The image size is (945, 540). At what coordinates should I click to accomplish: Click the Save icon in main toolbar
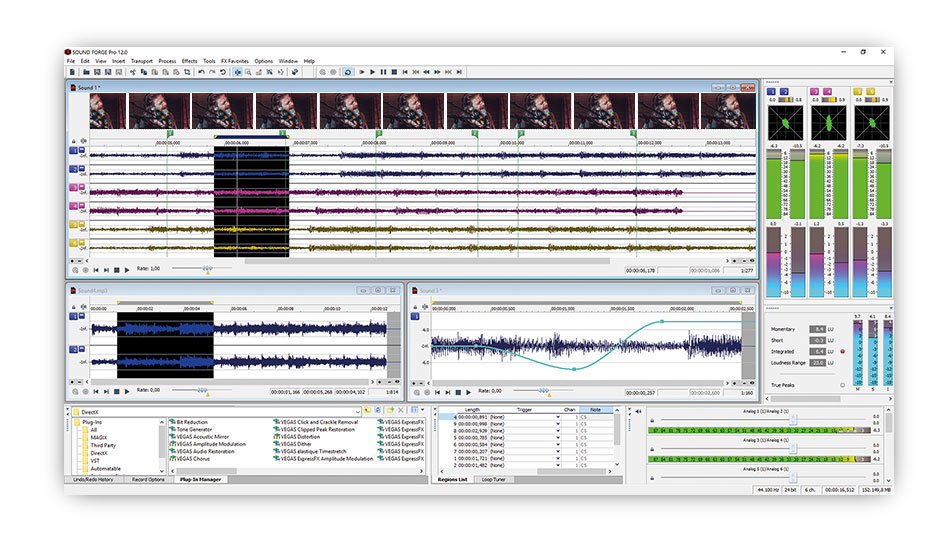(97, 72)
